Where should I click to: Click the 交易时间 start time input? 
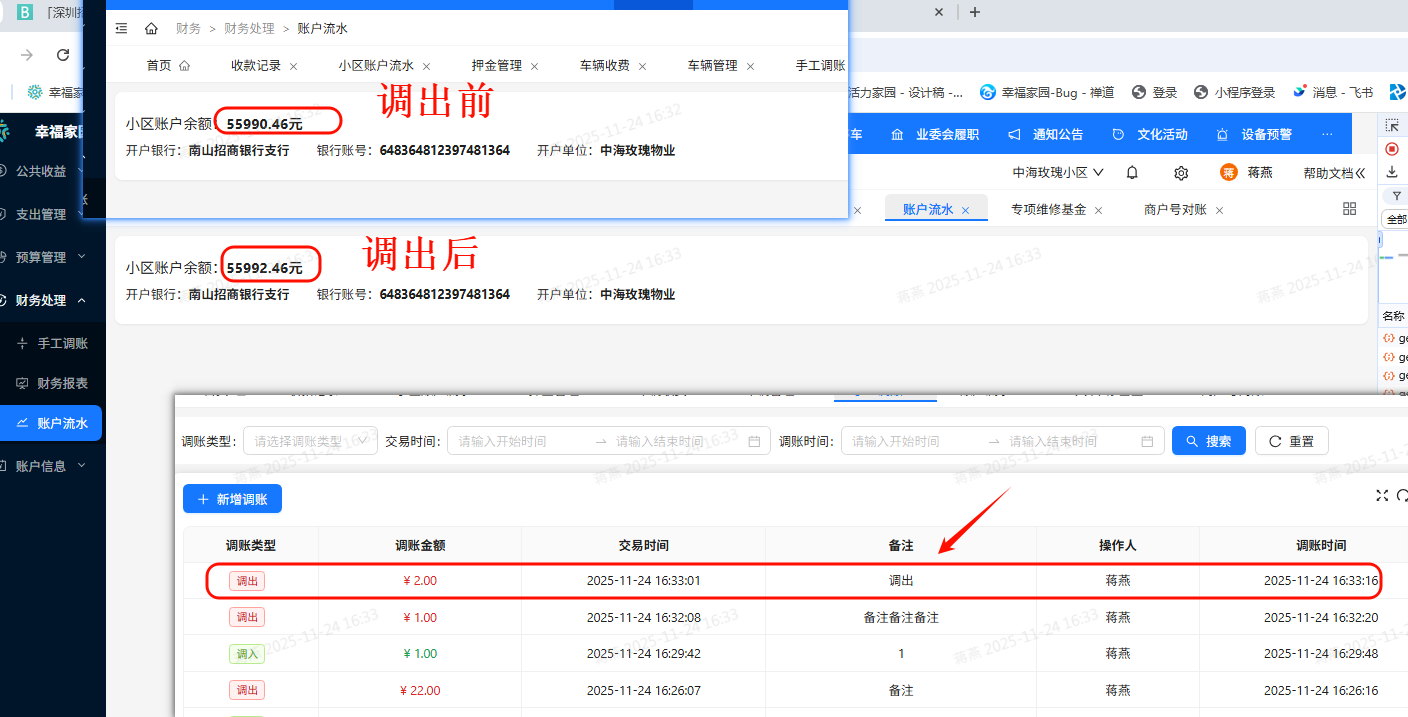point(520,441)
